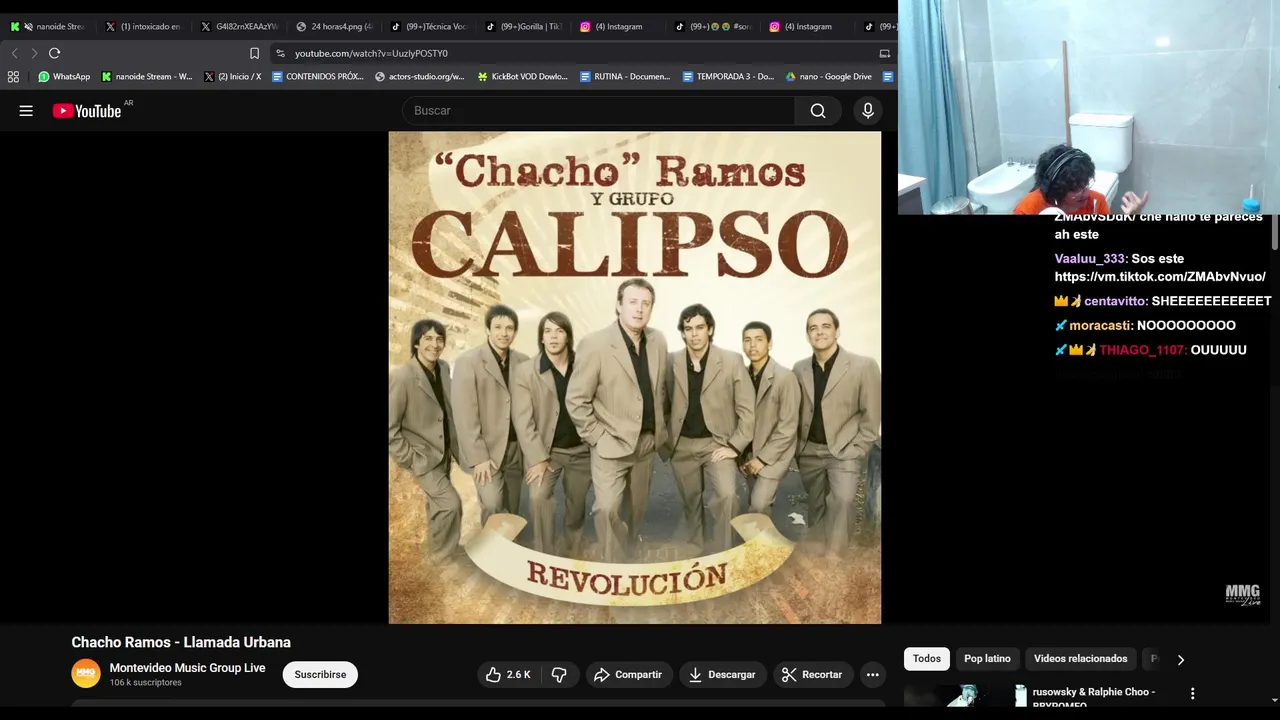Show more filter chips with the arrow
The image size is (1280, 720).
pos(1181,659)
